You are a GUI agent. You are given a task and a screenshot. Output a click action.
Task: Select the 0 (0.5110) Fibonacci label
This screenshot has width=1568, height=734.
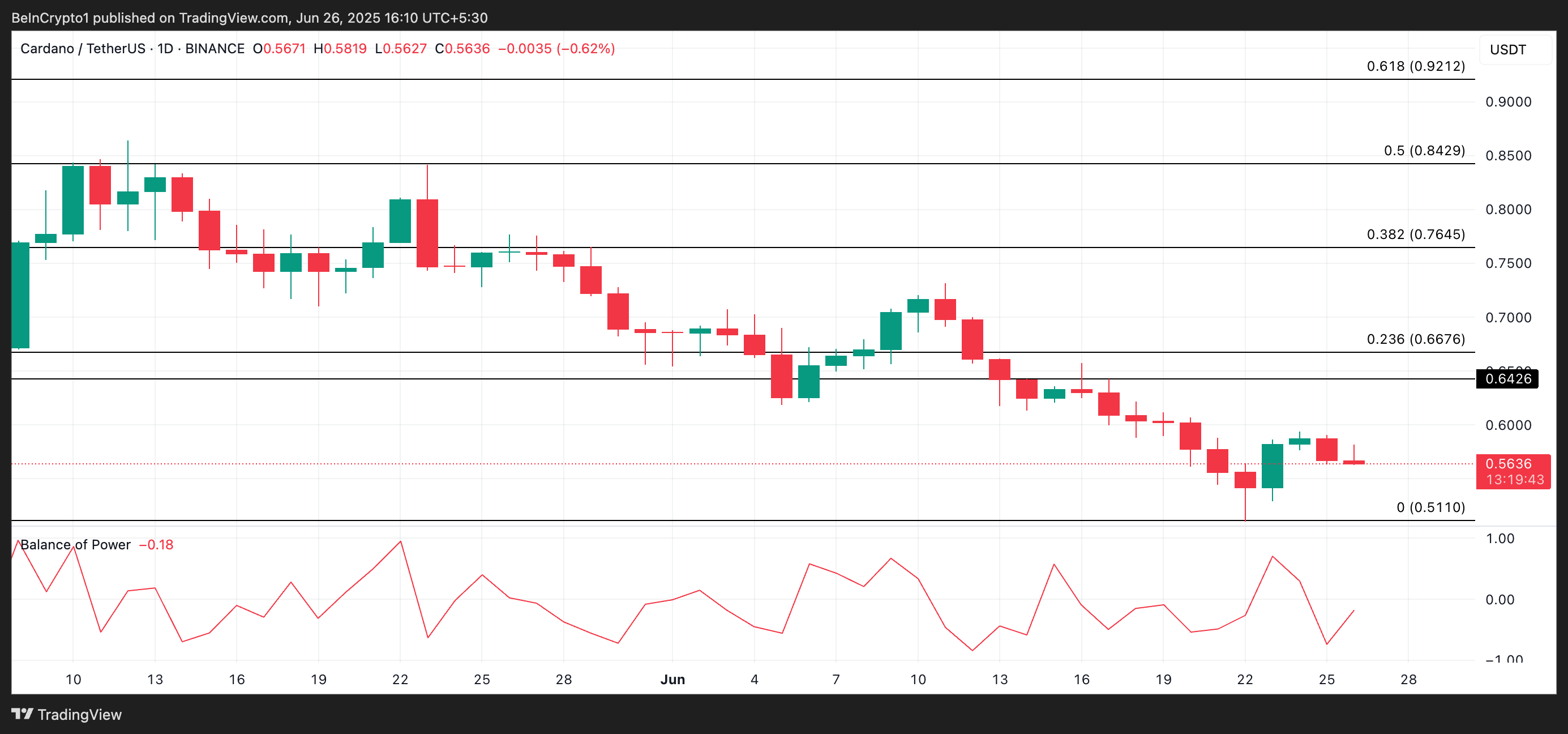tap(1430, 507)
